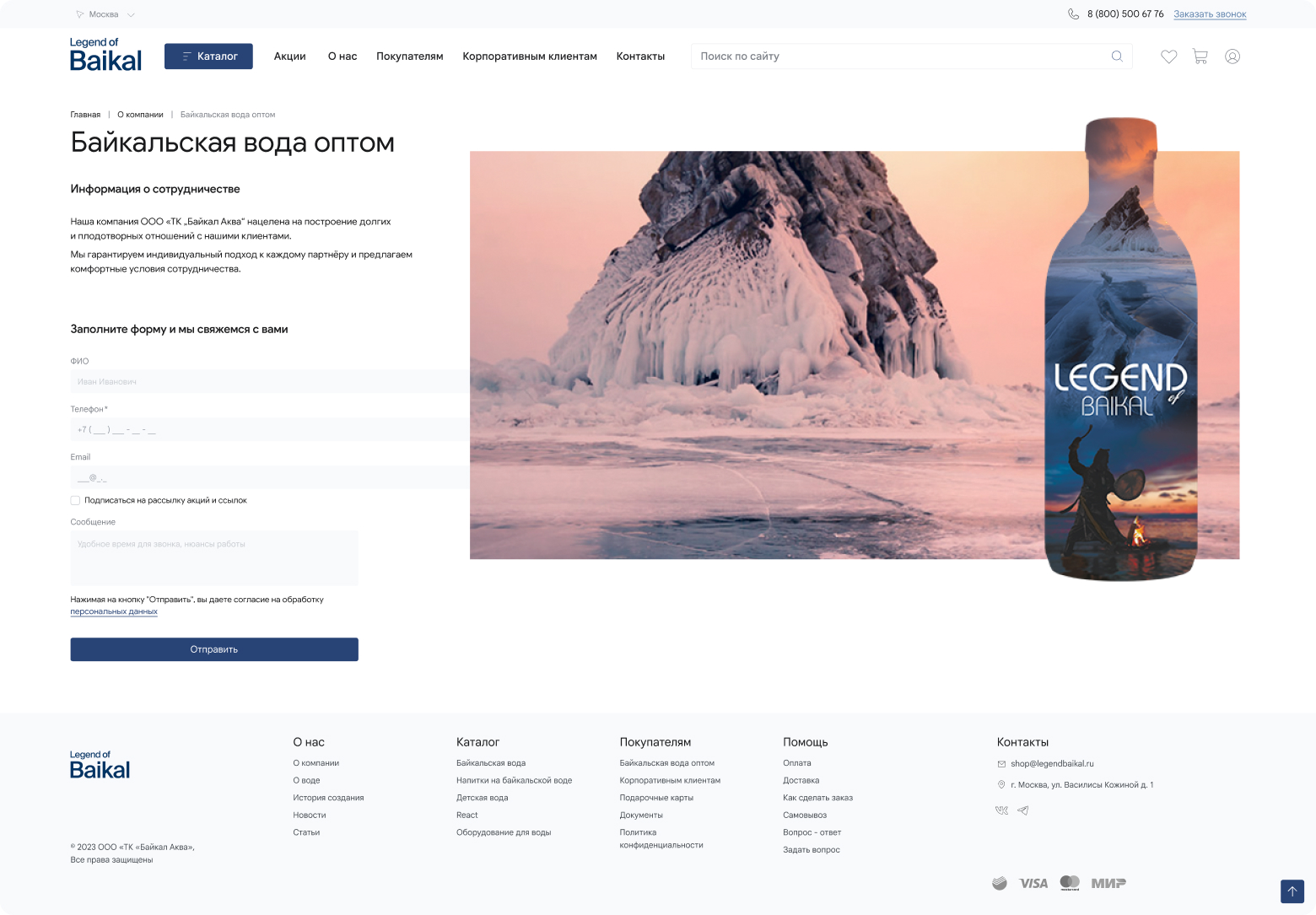
Task: Open footer link Самовывоз
Action: [x=805, y=815]
